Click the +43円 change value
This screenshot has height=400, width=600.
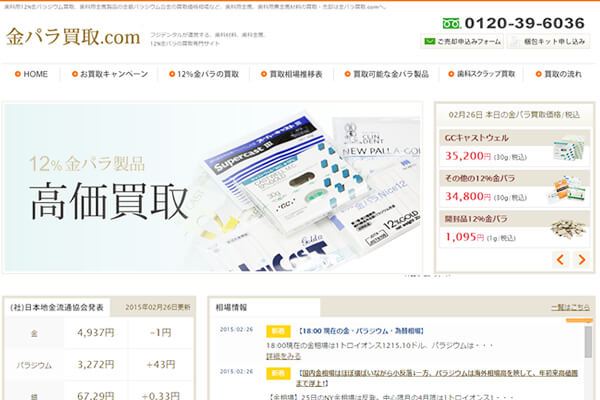[161, 364]
